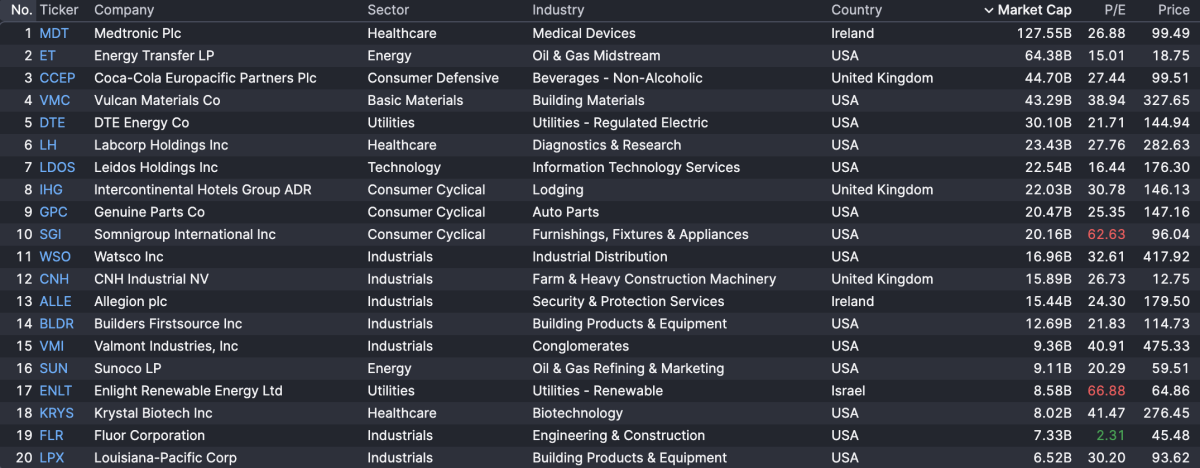Select the Fluor Corporation company row
This screenshot has width=1200, height=468.
[149, 435]
